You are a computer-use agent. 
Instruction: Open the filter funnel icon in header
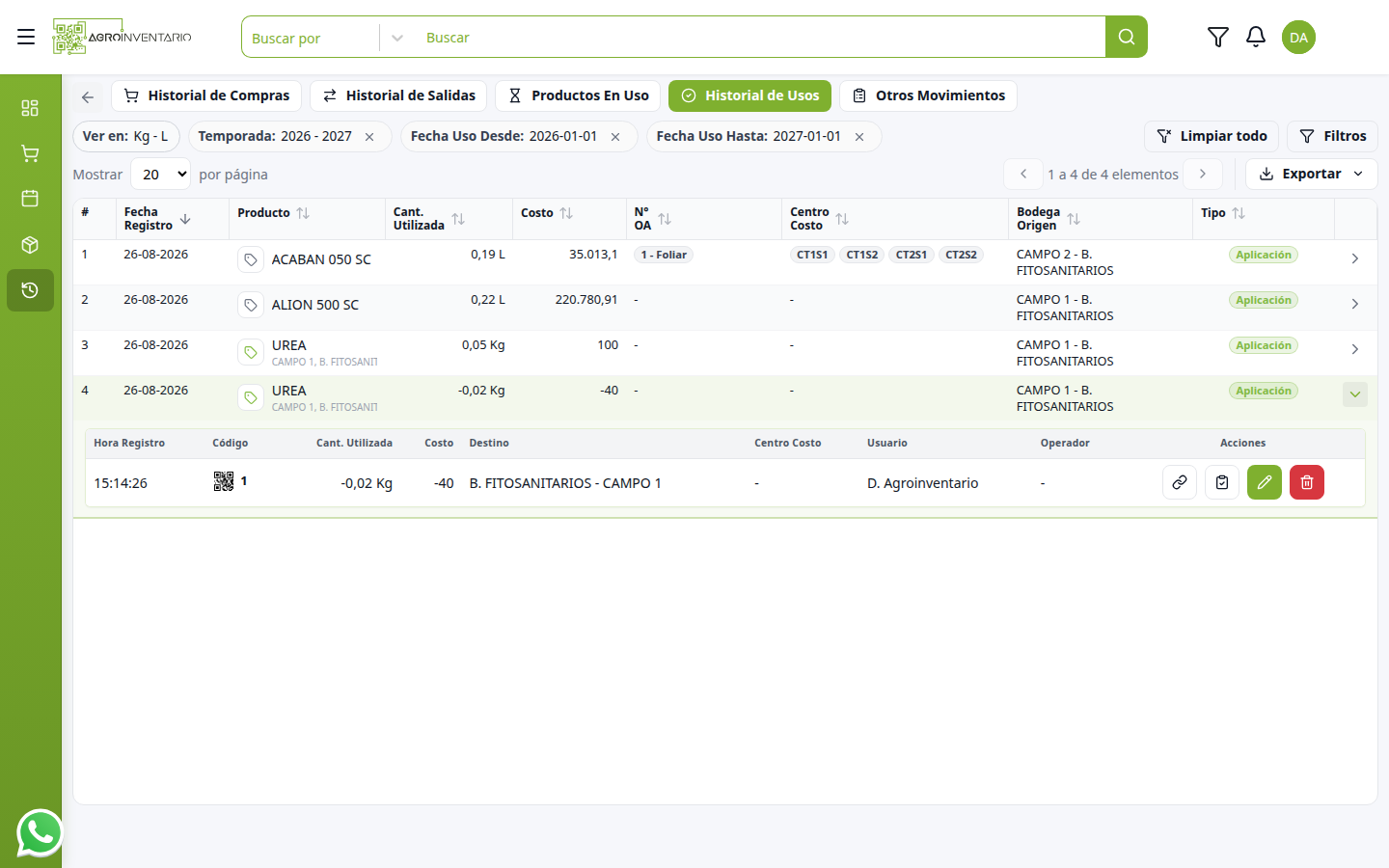1218,37
